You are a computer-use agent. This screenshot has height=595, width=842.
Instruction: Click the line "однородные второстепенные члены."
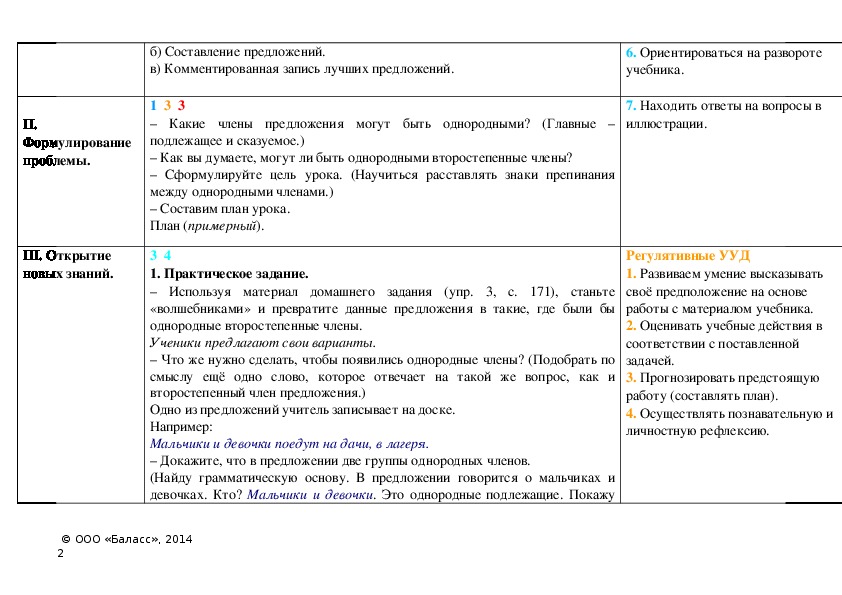point(256,326)
